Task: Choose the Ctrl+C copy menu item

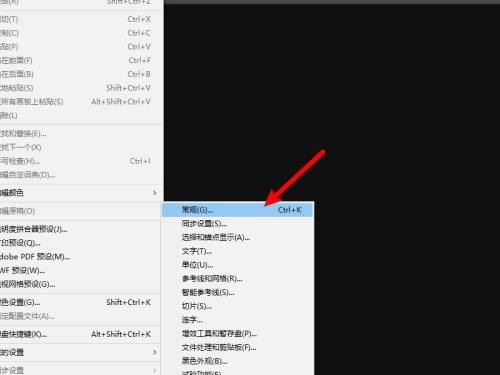Action: tap(80, 33)
